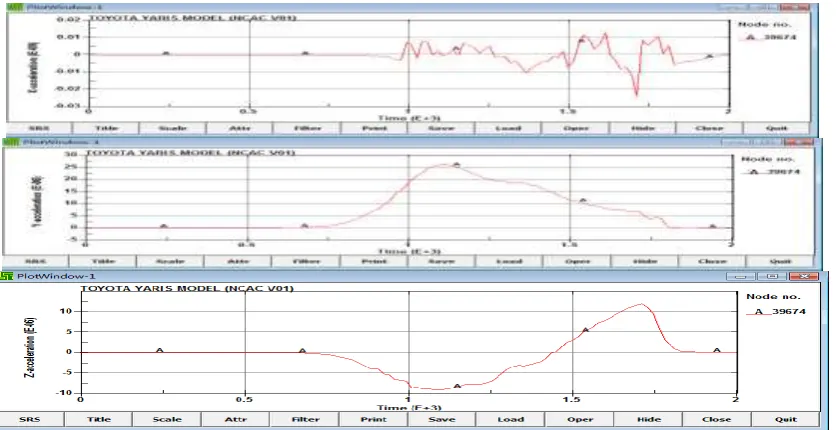837x430 pixels.
Task: Select legend entry A_39674 in X-acceleration plot
Action: coord(769,37)
